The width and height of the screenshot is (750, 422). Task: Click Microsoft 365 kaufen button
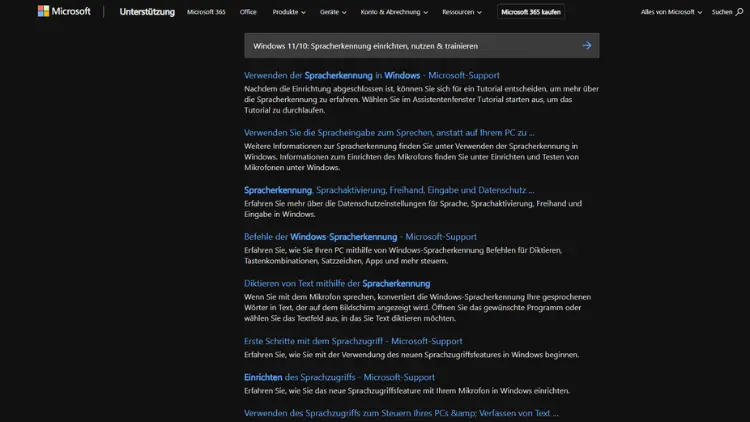(531, 11)
